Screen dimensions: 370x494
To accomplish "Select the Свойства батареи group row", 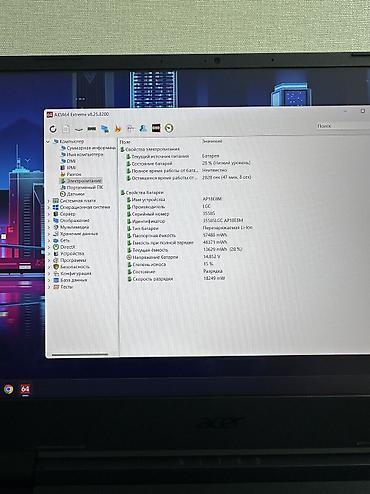I will (142, 192).
